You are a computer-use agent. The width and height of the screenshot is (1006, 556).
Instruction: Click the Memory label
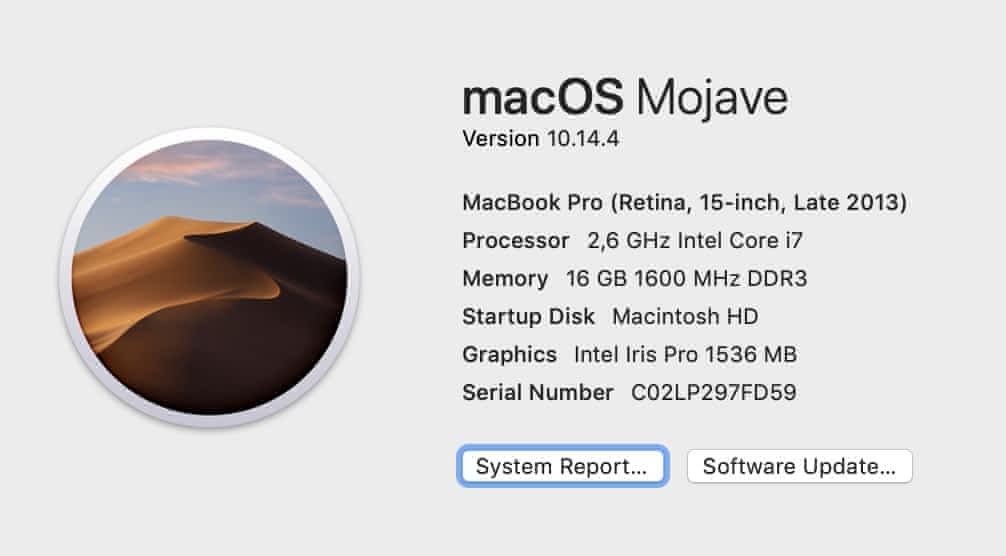click(505, 279)
